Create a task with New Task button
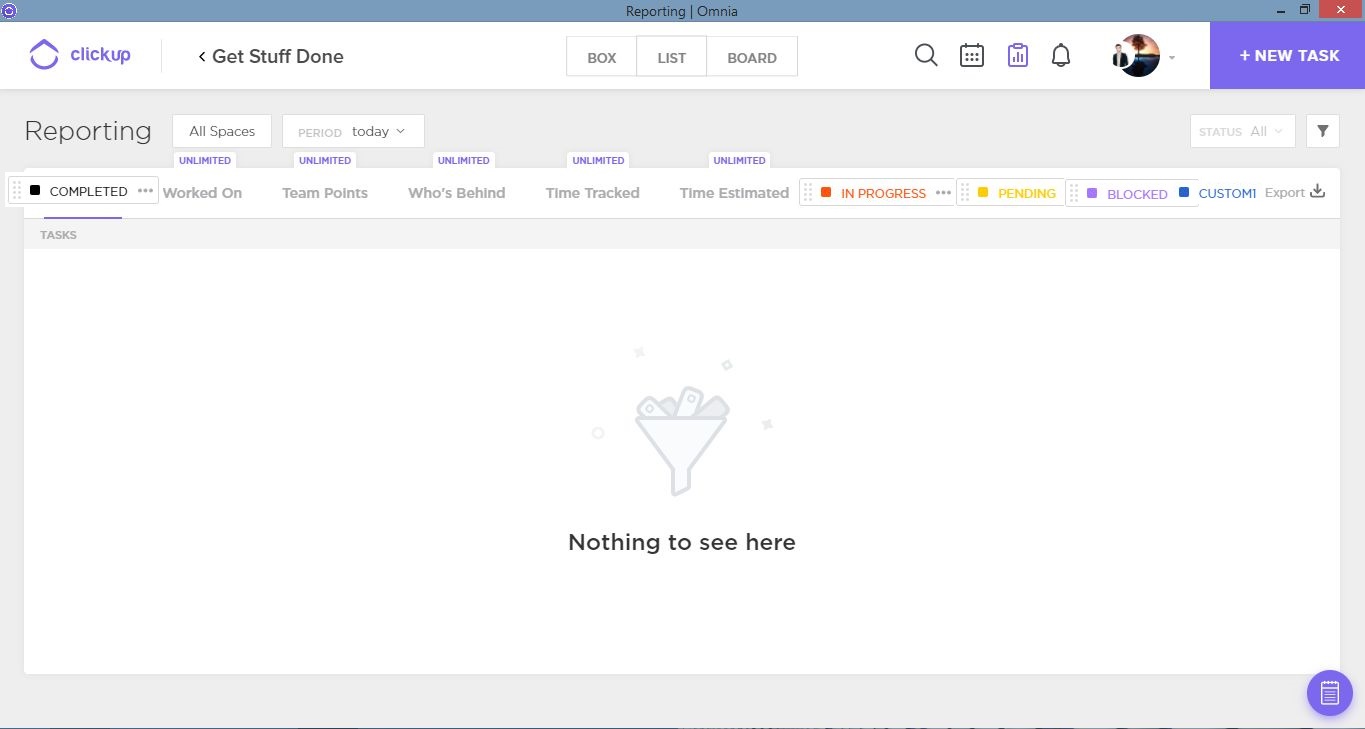 click(1288, 55)
